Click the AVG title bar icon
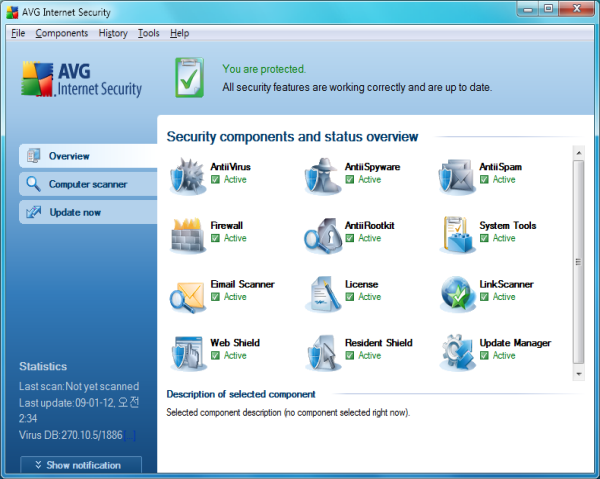 [x=12, y=12]
